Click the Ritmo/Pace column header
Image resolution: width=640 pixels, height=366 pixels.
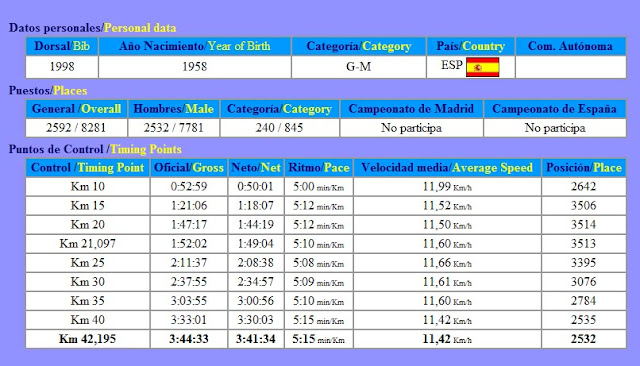coord(319,168)
